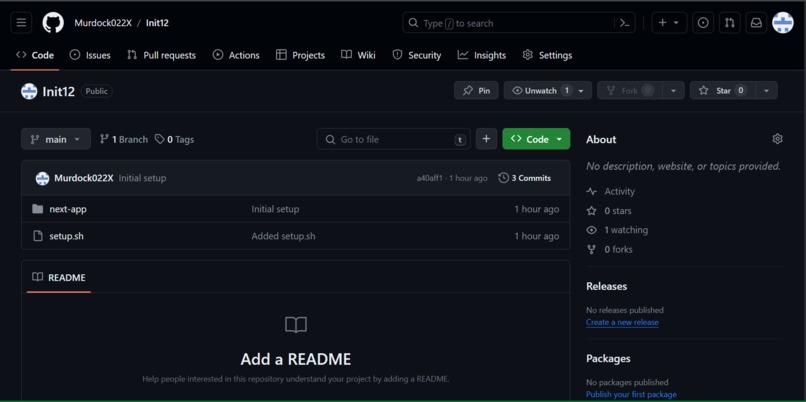Click Publish your first package link
806x402 pixels.
coord(631,394)
